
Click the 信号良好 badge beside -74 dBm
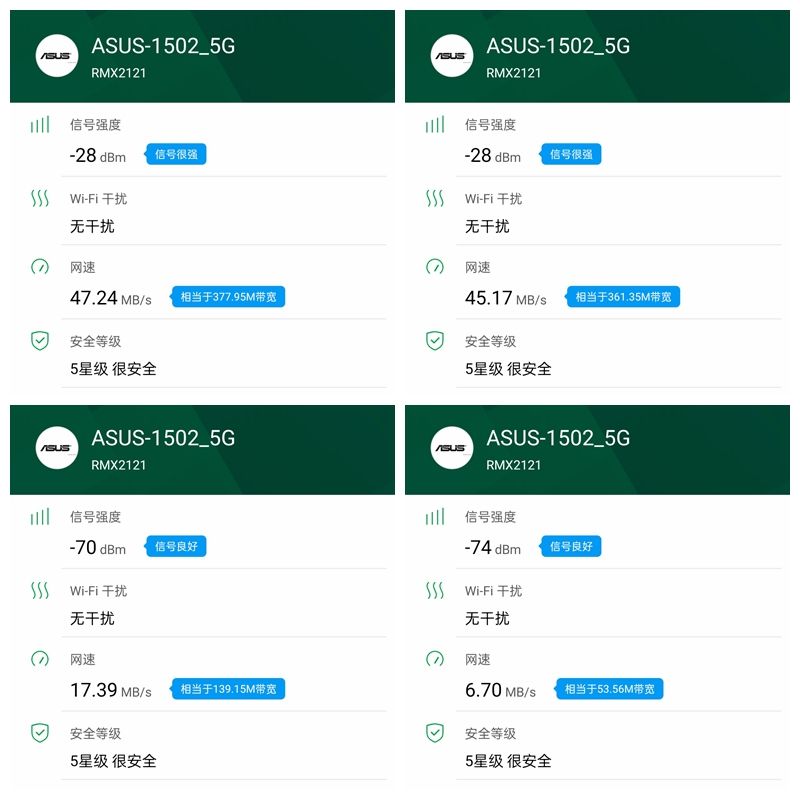(x=571, y=547)
